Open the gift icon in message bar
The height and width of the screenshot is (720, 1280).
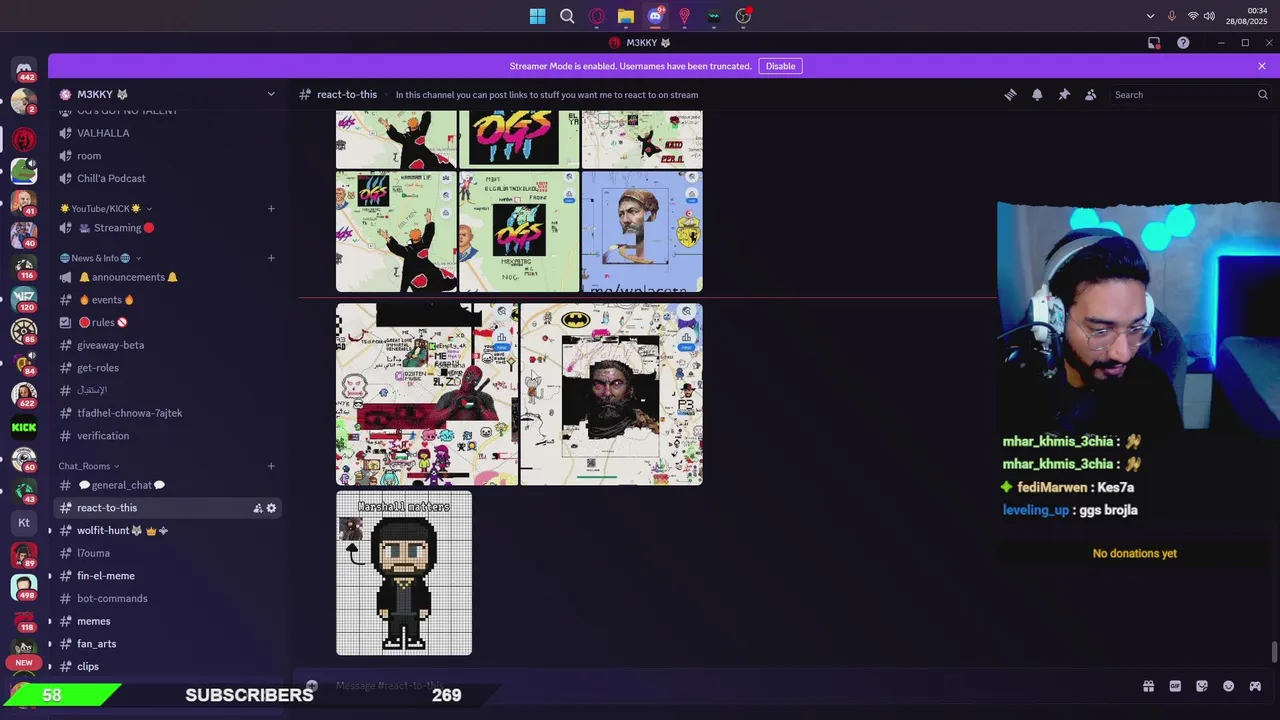[x=1148, y=686]
